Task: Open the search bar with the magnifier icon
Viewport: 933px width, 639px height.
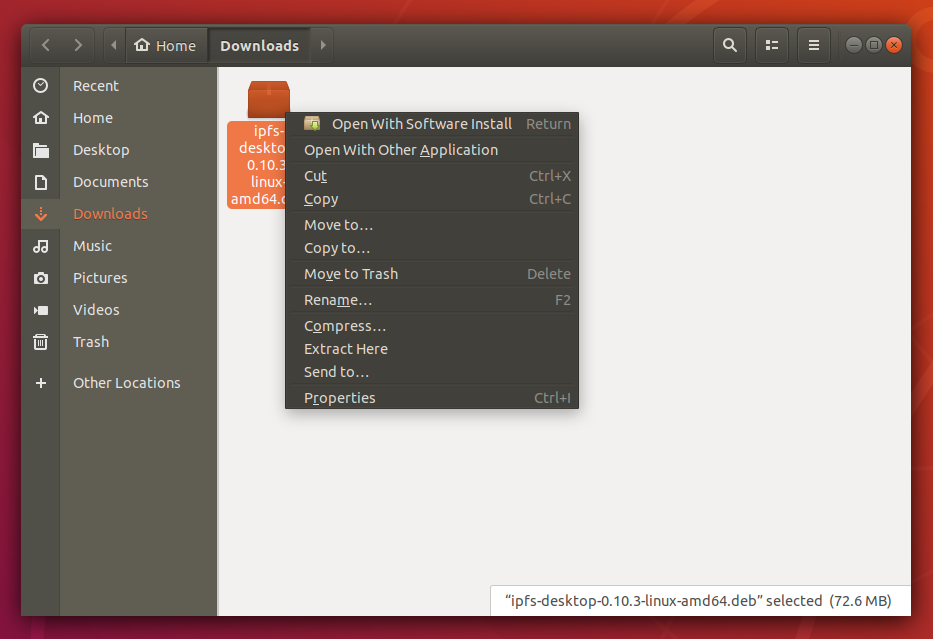Action: [729, 45]
